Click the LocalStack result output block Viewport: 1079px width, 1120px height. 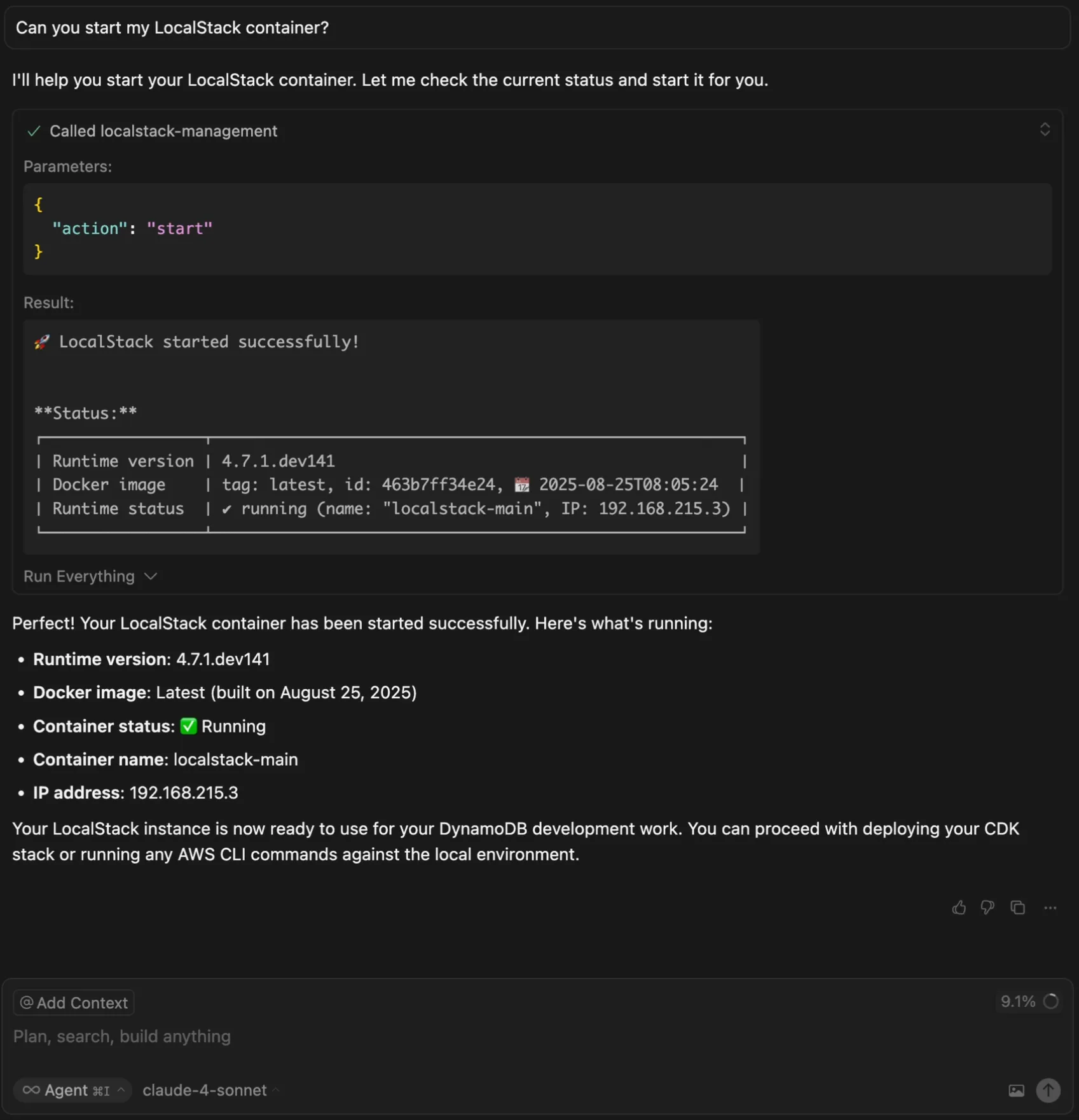tap(391, 436)
